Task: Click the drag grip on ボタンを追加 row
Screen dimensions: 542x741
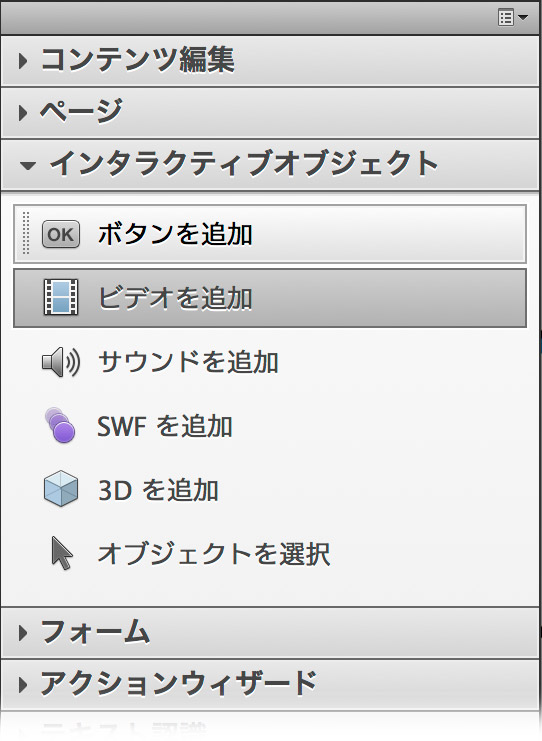Action: [26, 233]
